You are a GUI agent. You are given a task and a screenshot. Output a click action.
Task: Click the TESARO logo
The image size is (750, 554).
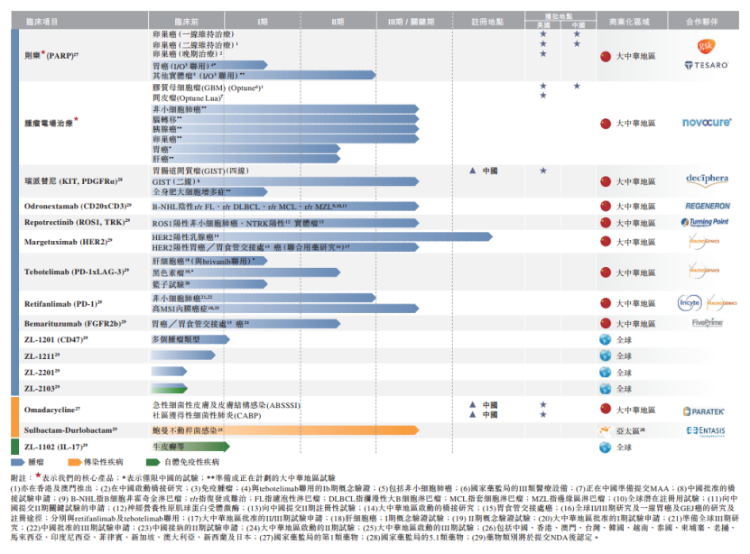point(706,65)
